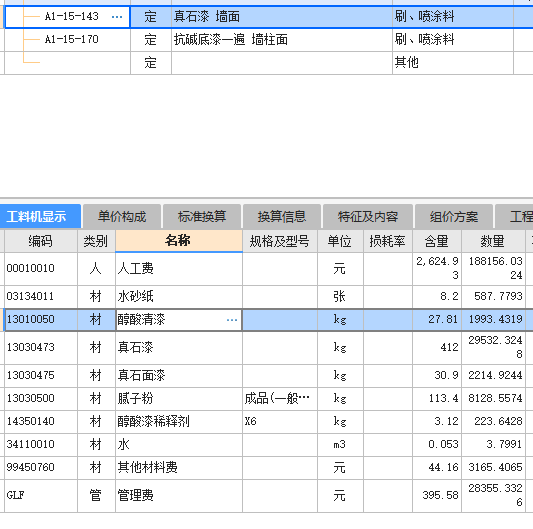Click the X6 specification cell
Image resolution: width=533 pixels, height=529 pixels.
280,422
